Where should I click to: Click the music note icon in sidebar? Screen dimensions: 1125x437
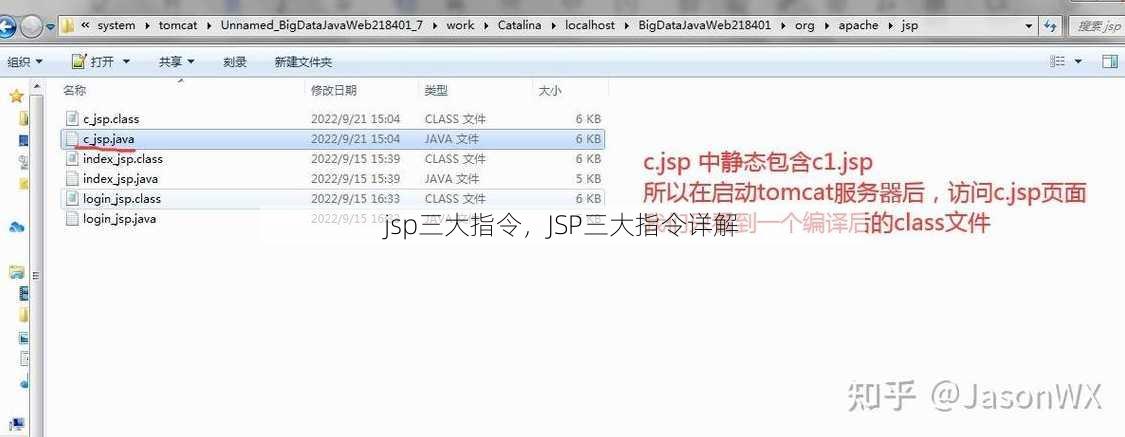point(24,382)
